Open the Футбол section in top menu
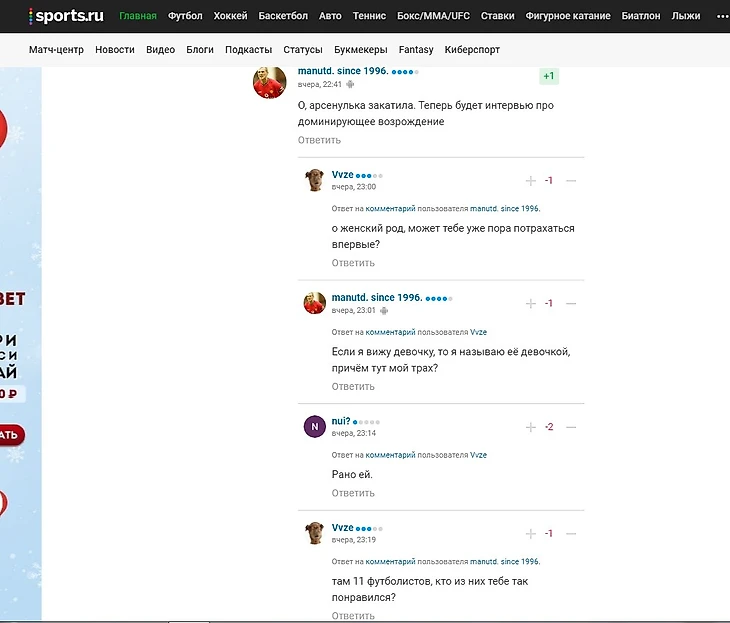Image resolution: width=730 pixels, height=623 pixels. [x=185, y=16]
